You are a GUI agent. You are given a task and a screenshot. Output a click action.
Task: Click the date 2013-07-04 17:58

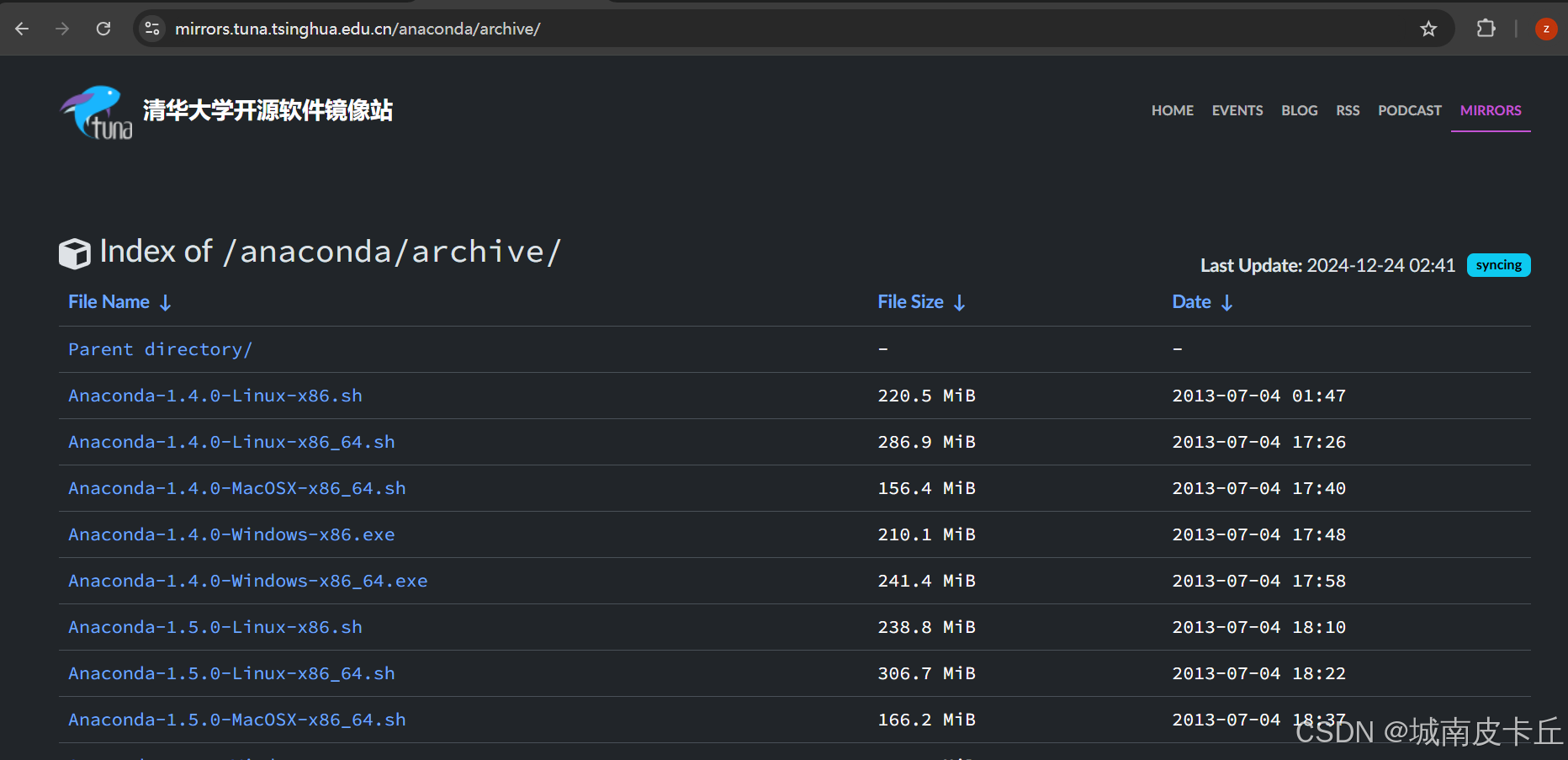click(x=1258, y=581)
